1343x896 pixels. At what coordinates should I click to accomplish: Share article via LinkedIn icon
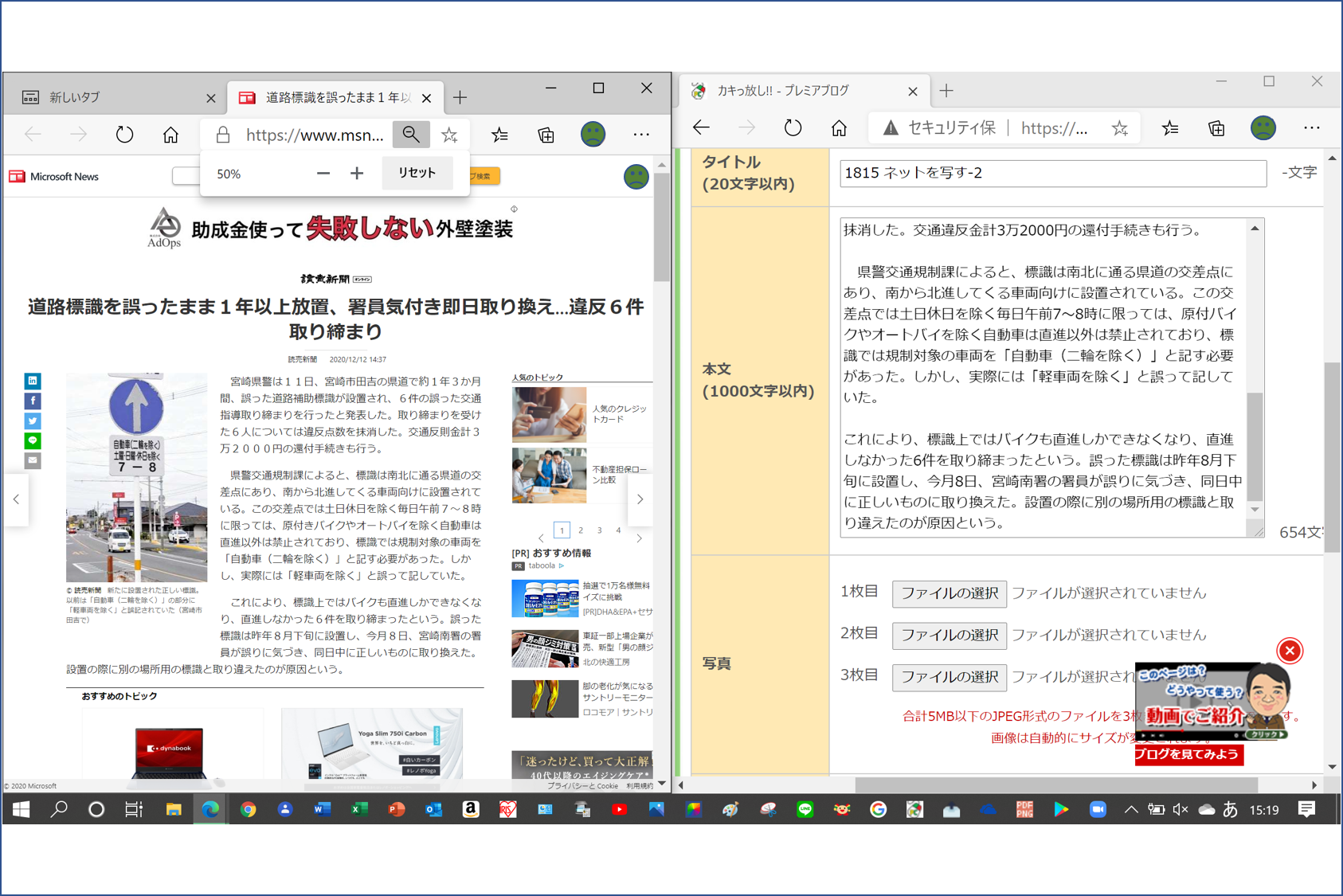[x=33, y=381]
